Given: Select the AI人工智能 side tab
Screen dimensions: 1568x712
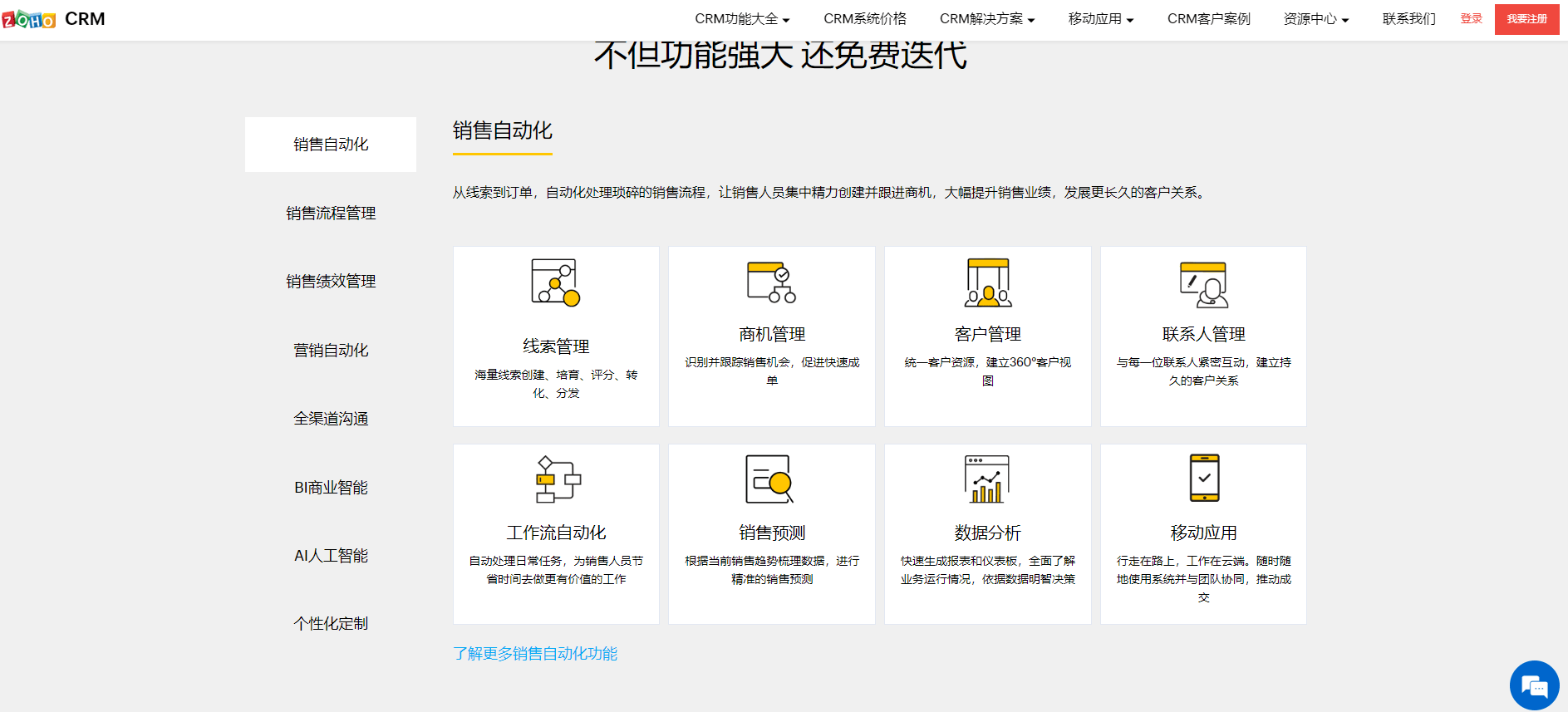Looking at the screenshot, I should [331, 556].
